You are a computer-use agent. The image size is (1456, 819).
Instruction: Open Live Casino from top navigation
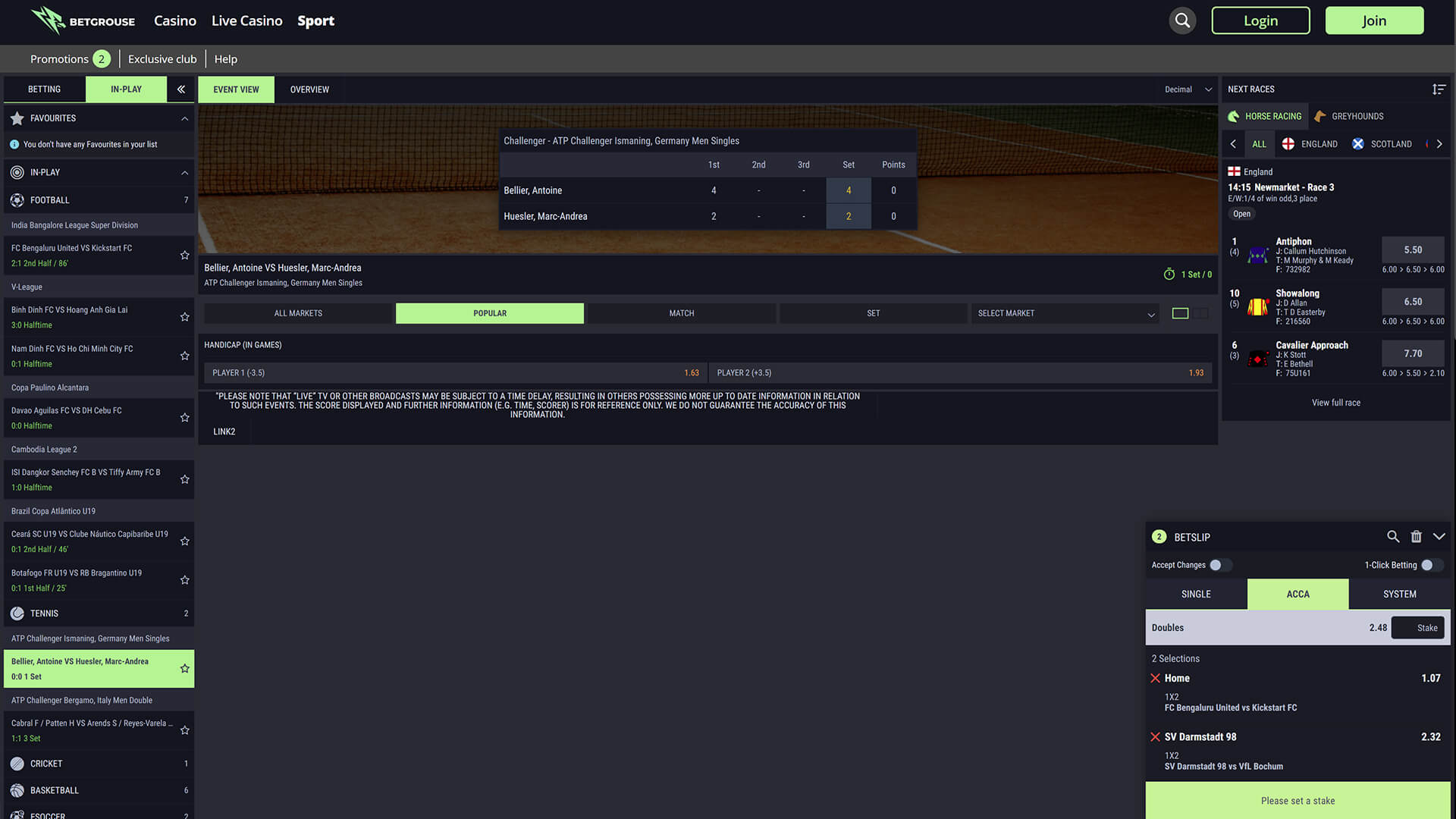(x=246, y=20)
